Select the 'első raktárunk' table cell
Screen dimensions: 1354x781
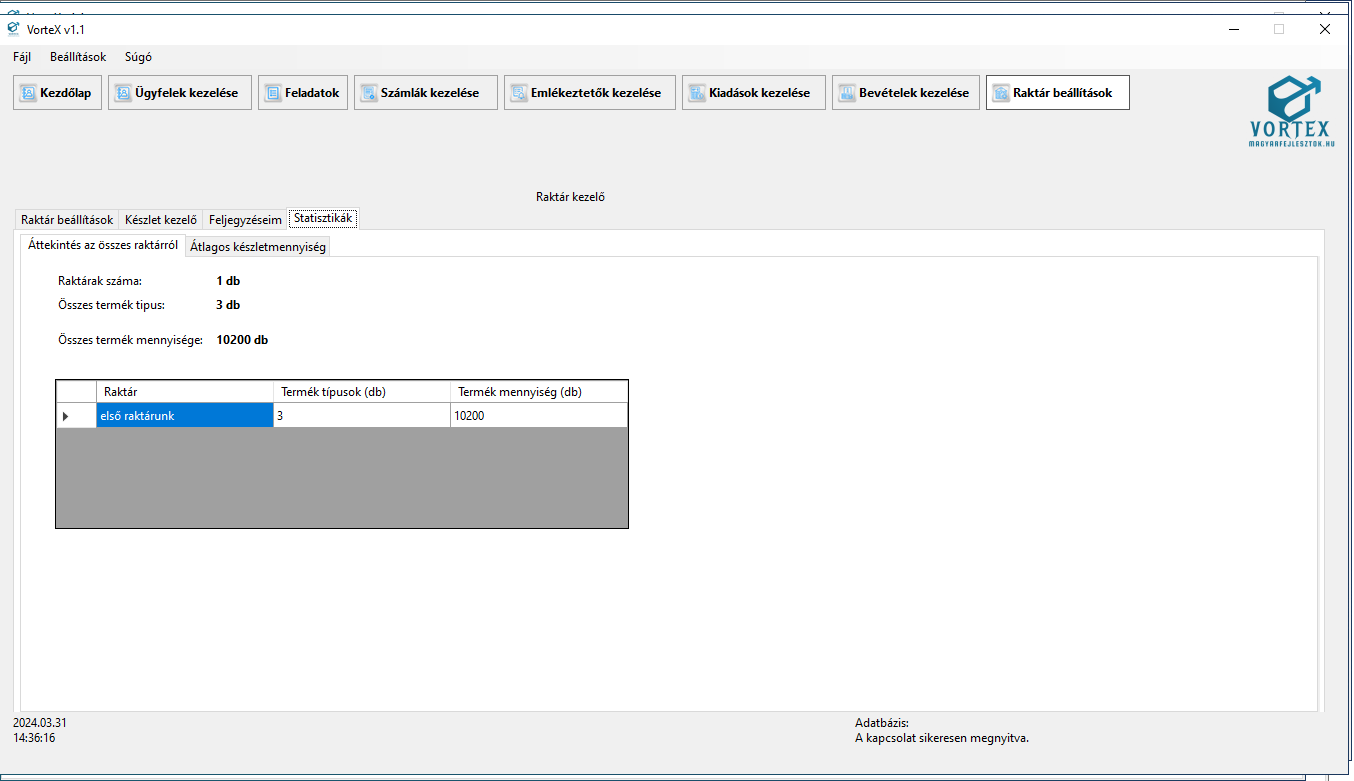pyautogui.click(x=184, y=416)
